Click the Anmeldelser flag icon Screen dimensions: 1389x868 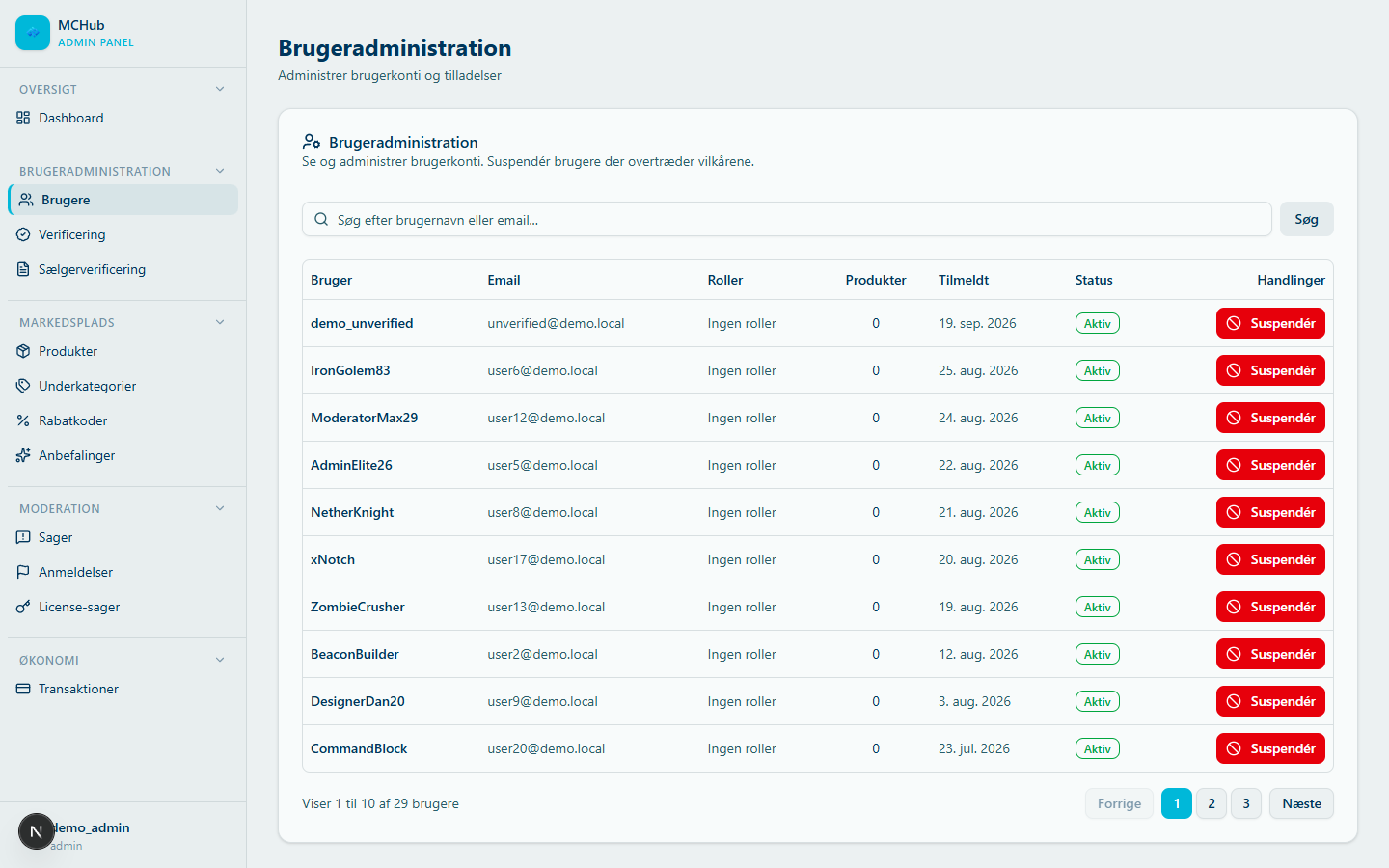pyautogui.click(x=23, y=572)
